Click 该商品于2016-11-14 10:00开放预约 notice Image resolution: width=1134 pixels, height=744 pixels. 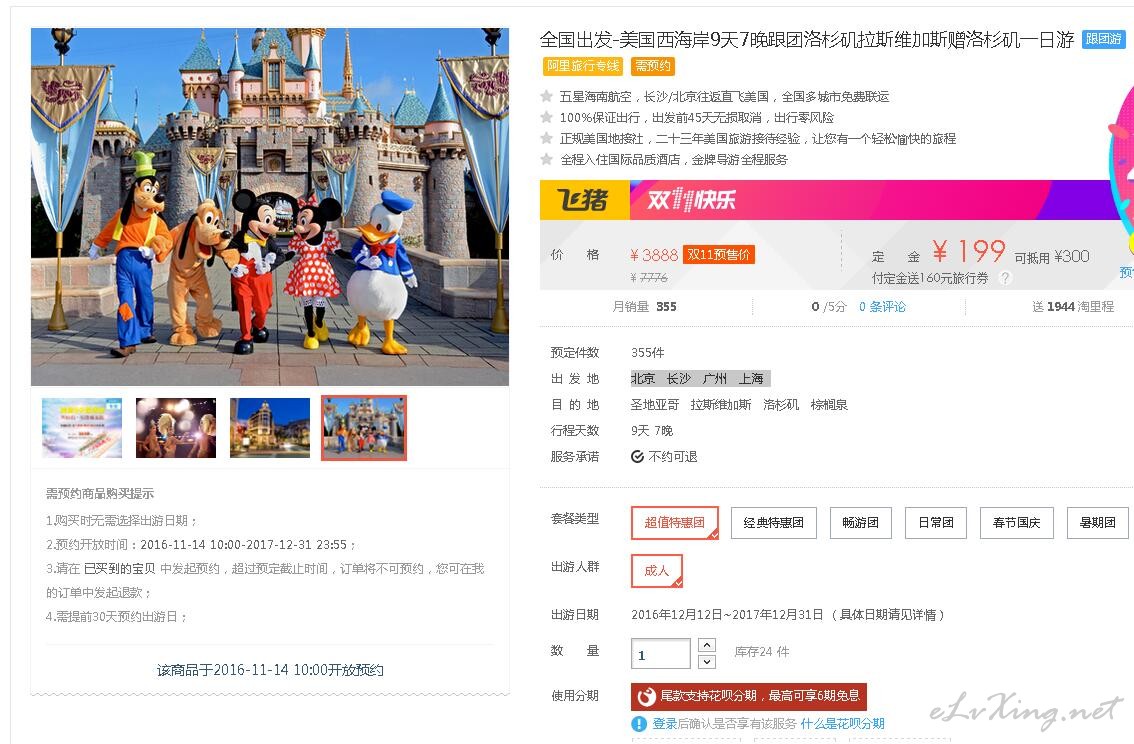coord(270,670)
